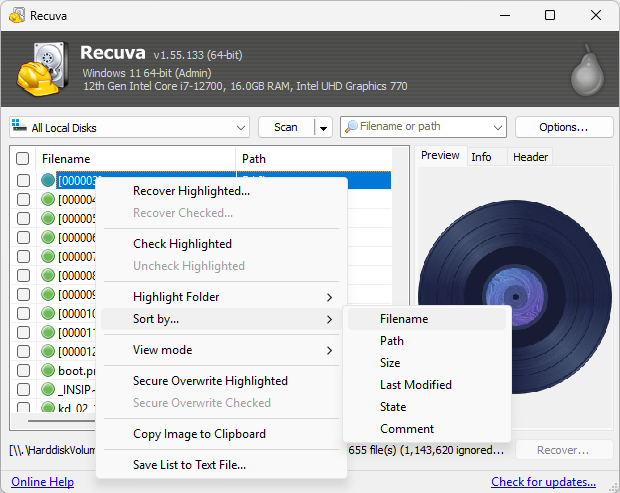Sort by State in submenu

pos(427,407)
